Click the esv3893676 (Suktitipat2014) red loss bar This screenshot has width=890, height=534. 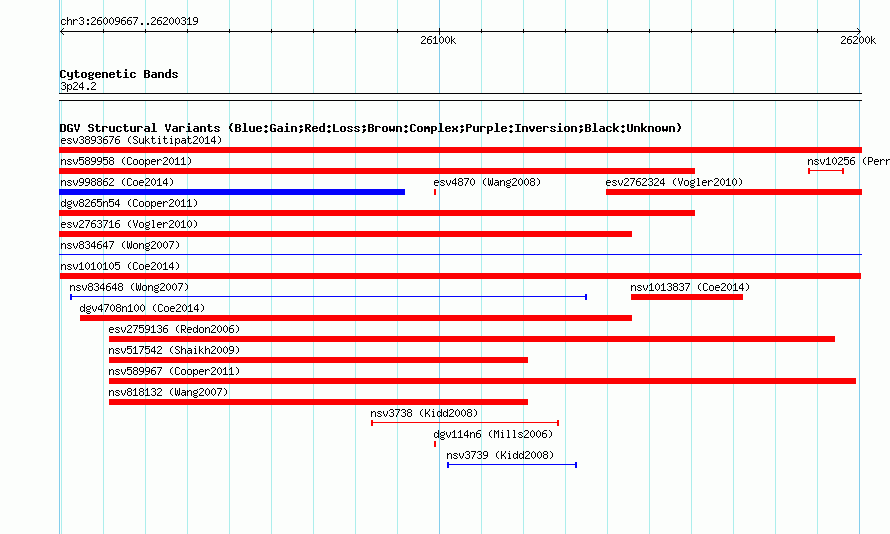point(460,150)
